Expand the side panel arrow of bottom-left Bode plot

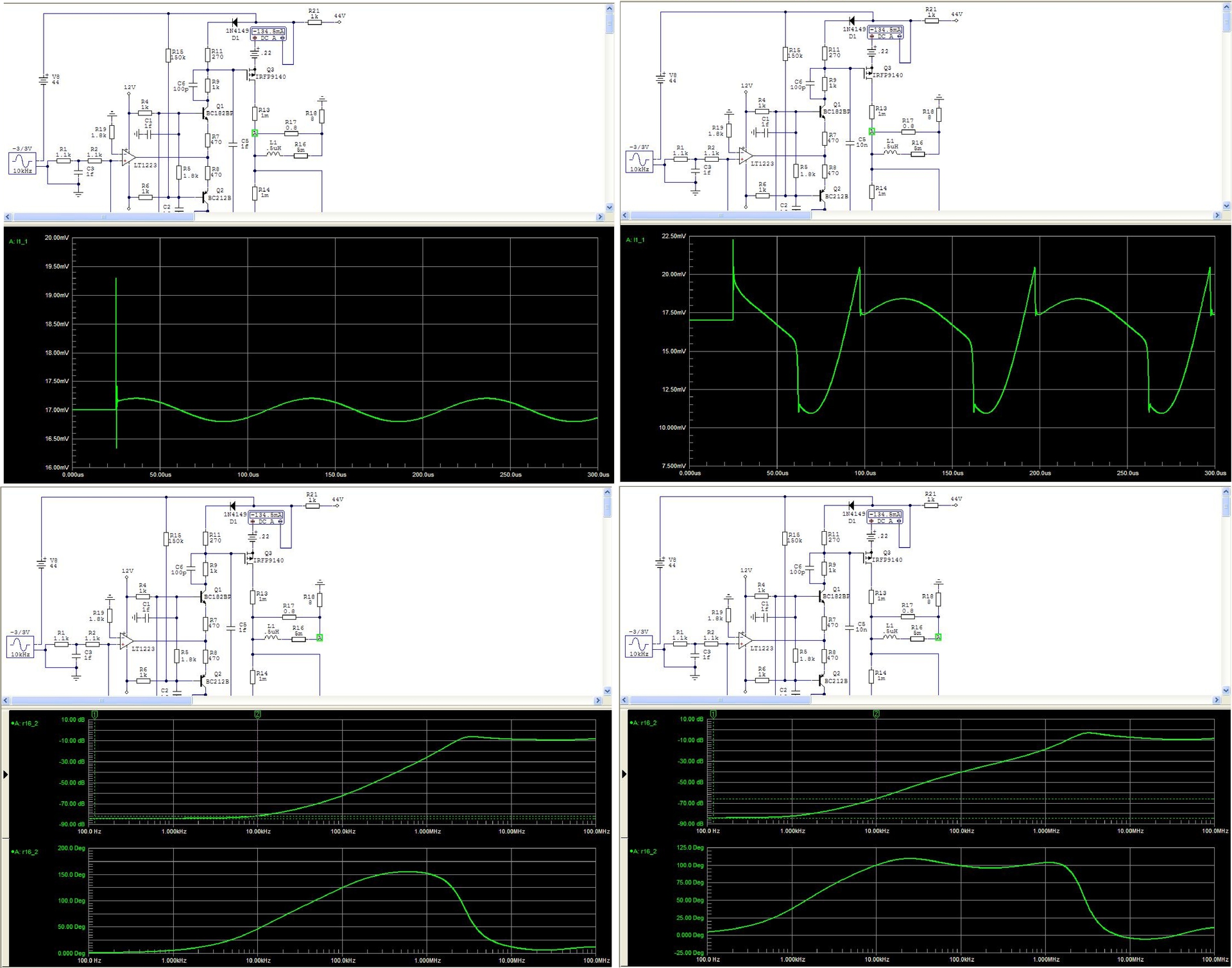(x=6, y=774)
